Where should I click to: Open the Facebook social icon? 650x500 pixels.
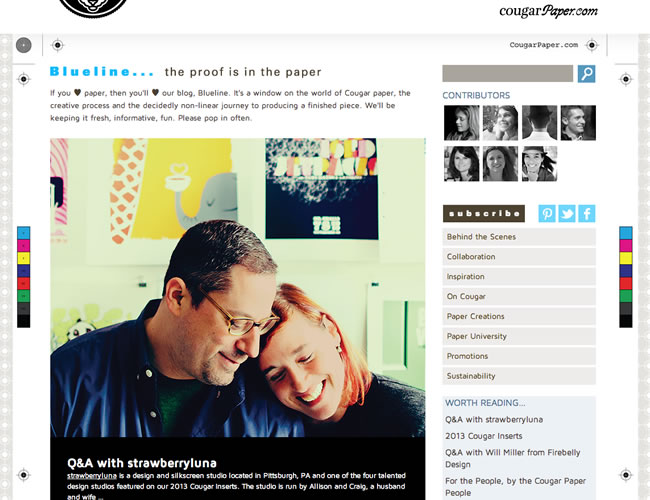[x=587, y=214]
